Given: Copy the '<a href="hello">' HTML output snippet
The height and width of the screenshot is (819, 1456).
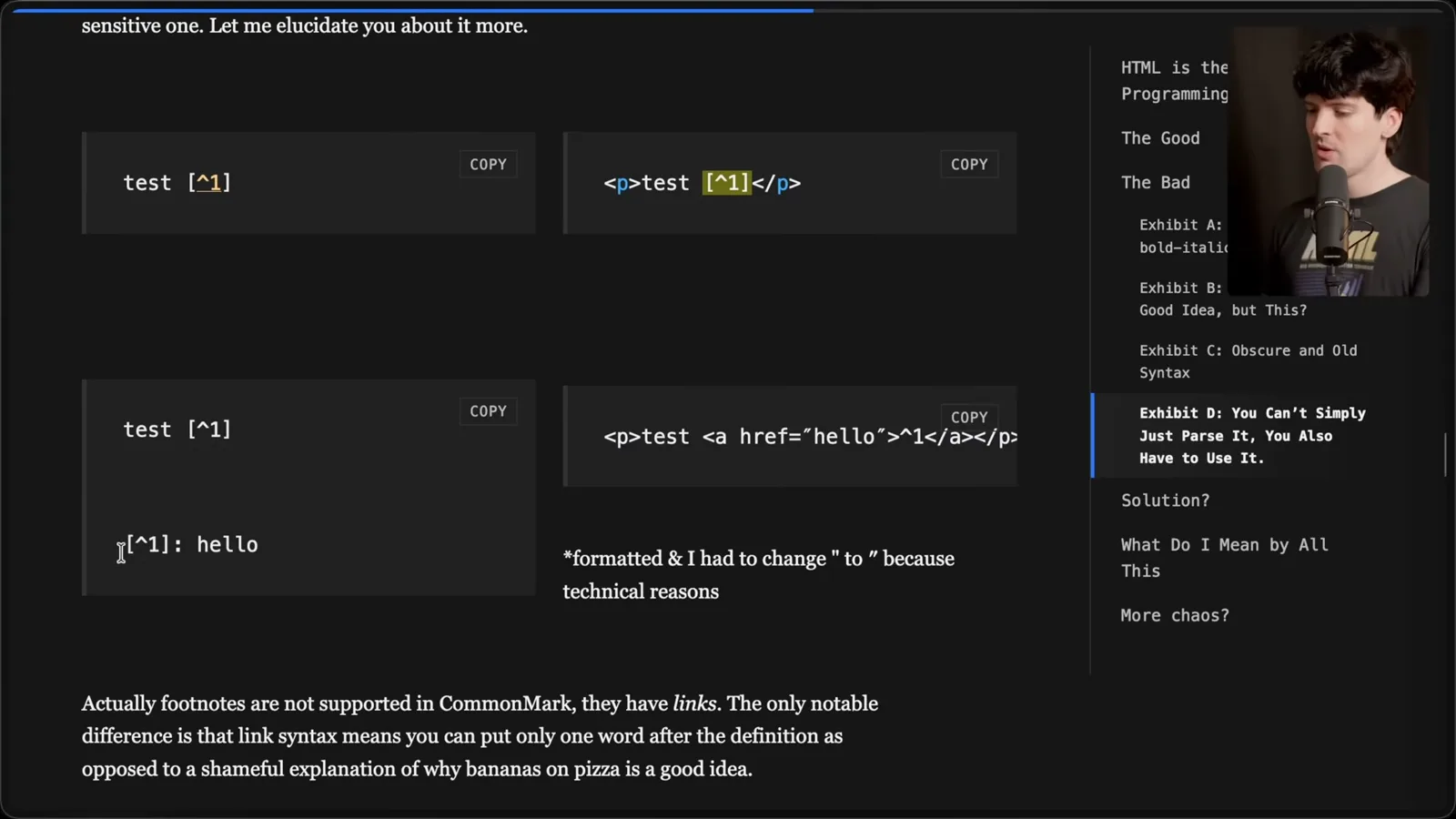Looking at the screenshot, I should [969, 417].
